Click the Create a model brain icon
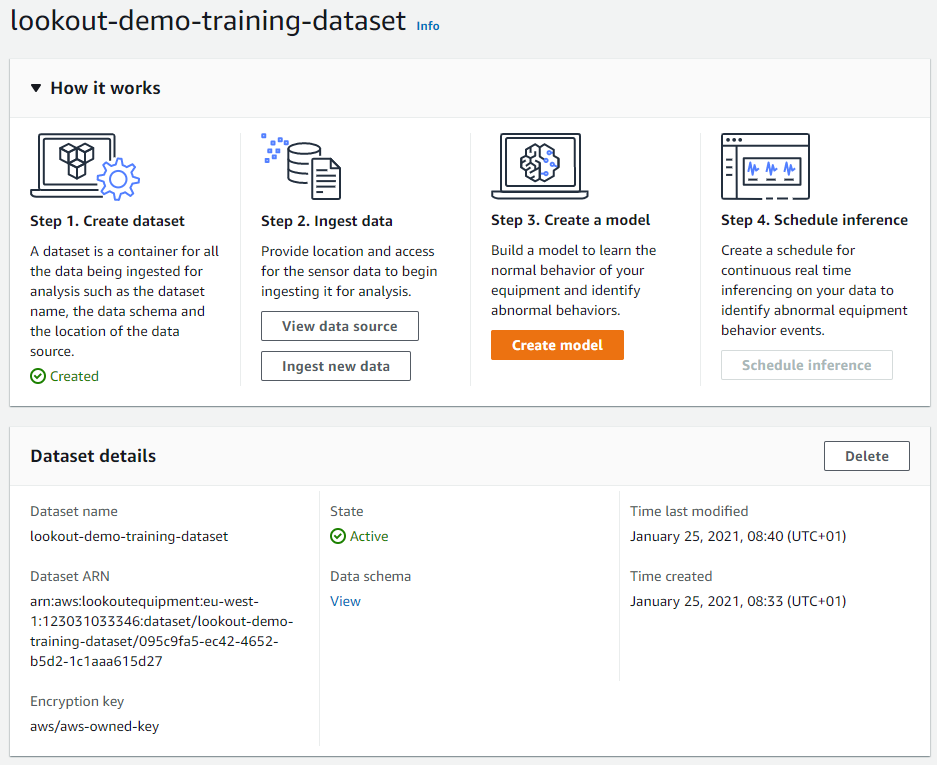This screenshot has width=937, height=765. coord(540,166)
